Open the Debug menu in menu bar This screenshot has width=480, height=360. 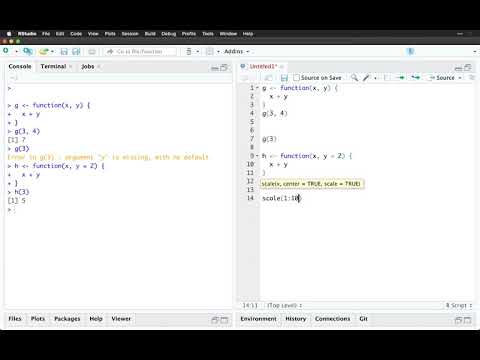coord(168,34)
